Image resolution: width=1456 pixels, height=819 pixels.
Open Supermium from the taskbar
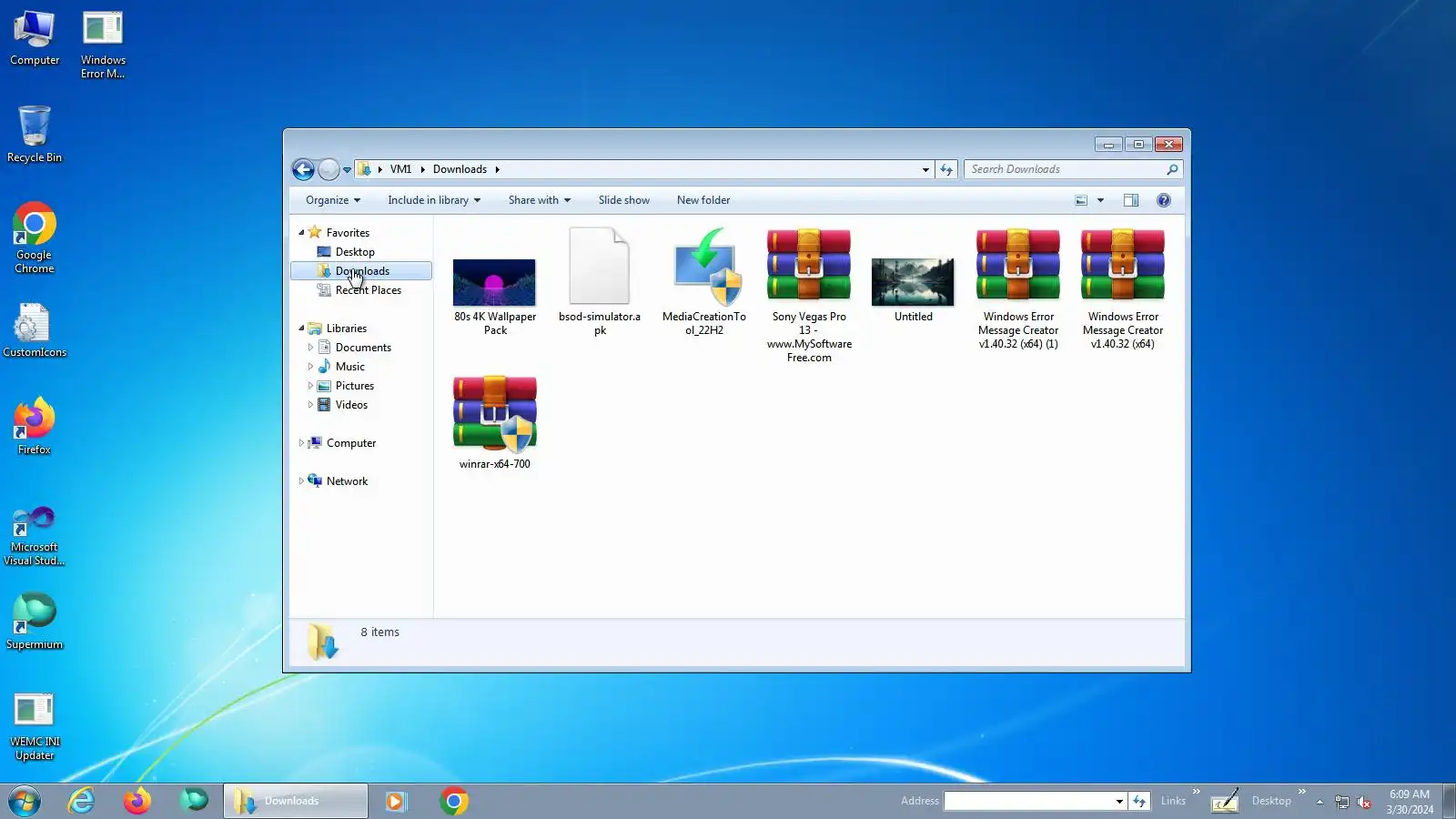tap(194, 801)
